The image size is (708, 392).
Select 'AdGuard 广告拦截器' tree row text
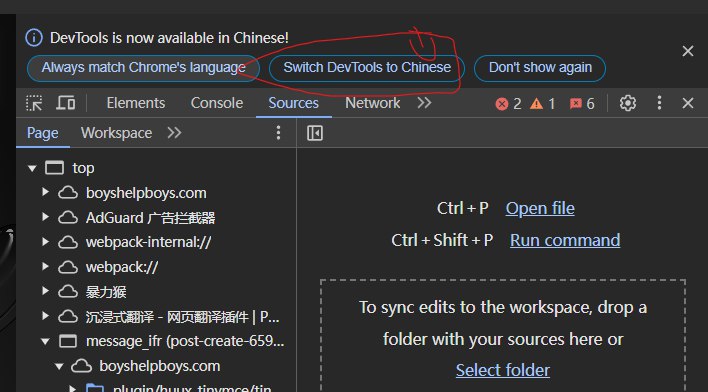150,218
